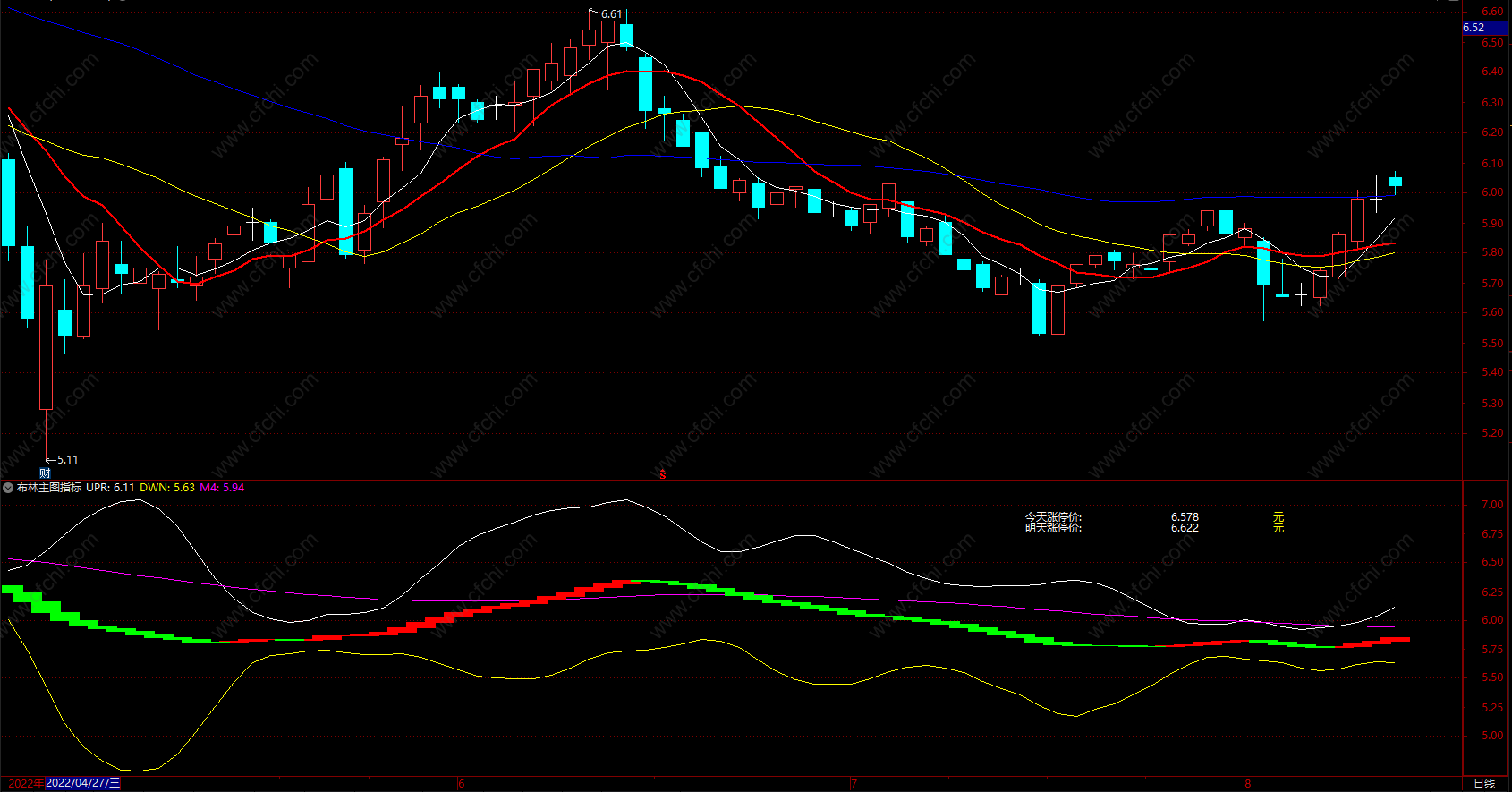Click the 6.622 limit-up value
The height and width of the screenshot is (792, 1512).
[x=1185, y=528]
